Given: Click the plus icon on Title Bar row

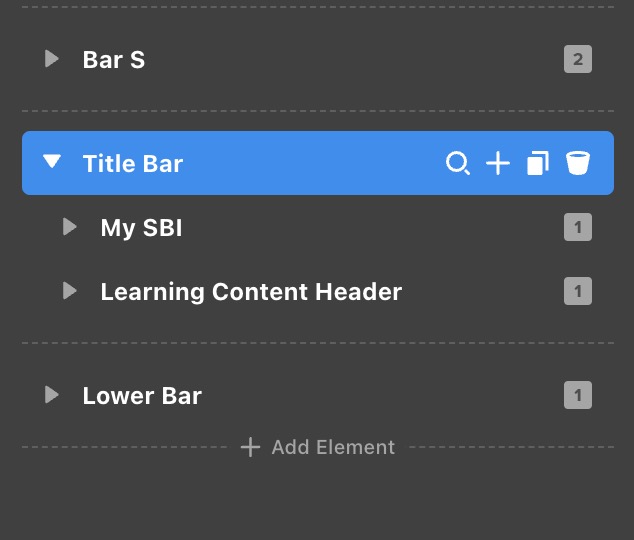Looking at the screenshot, I should [498, 163].
